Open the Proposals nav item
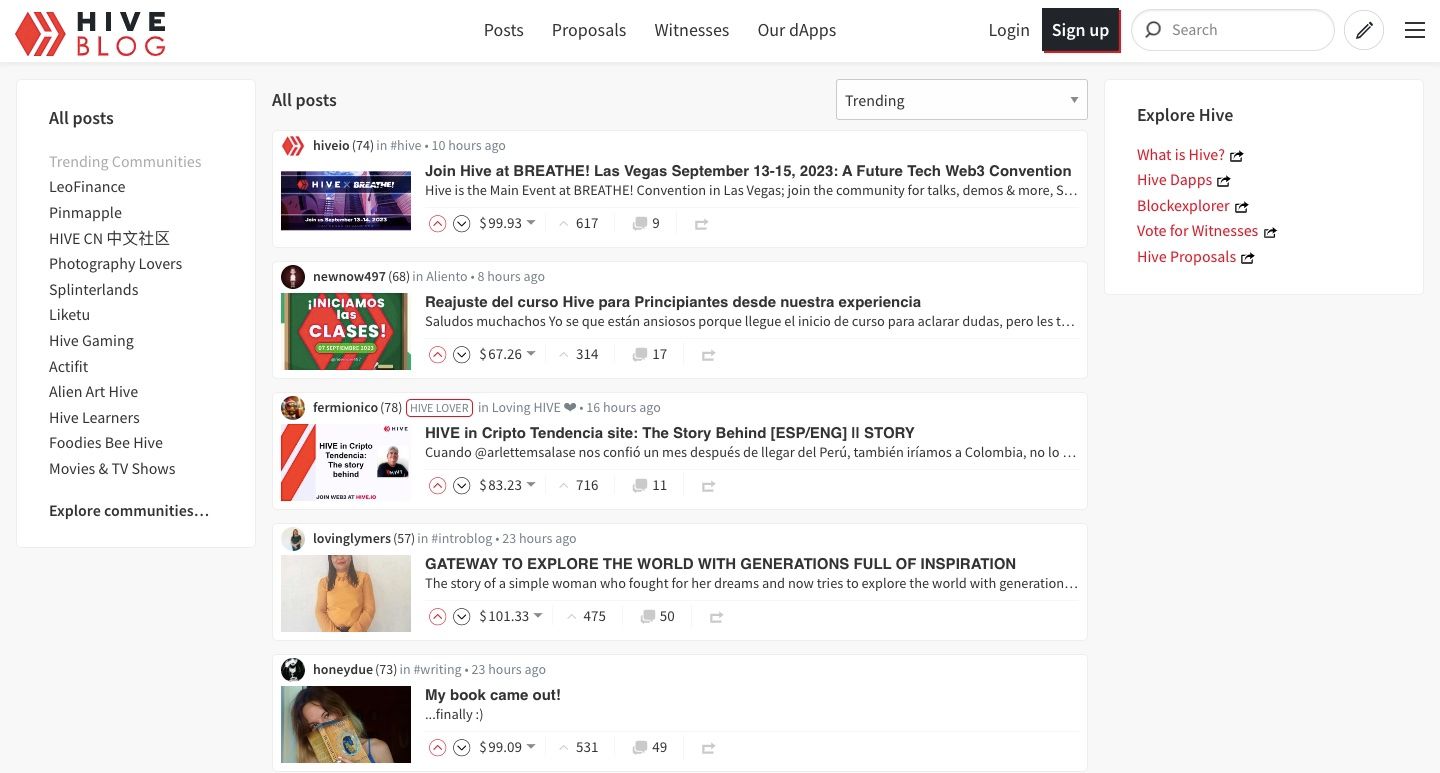 [x=589, y=30]
